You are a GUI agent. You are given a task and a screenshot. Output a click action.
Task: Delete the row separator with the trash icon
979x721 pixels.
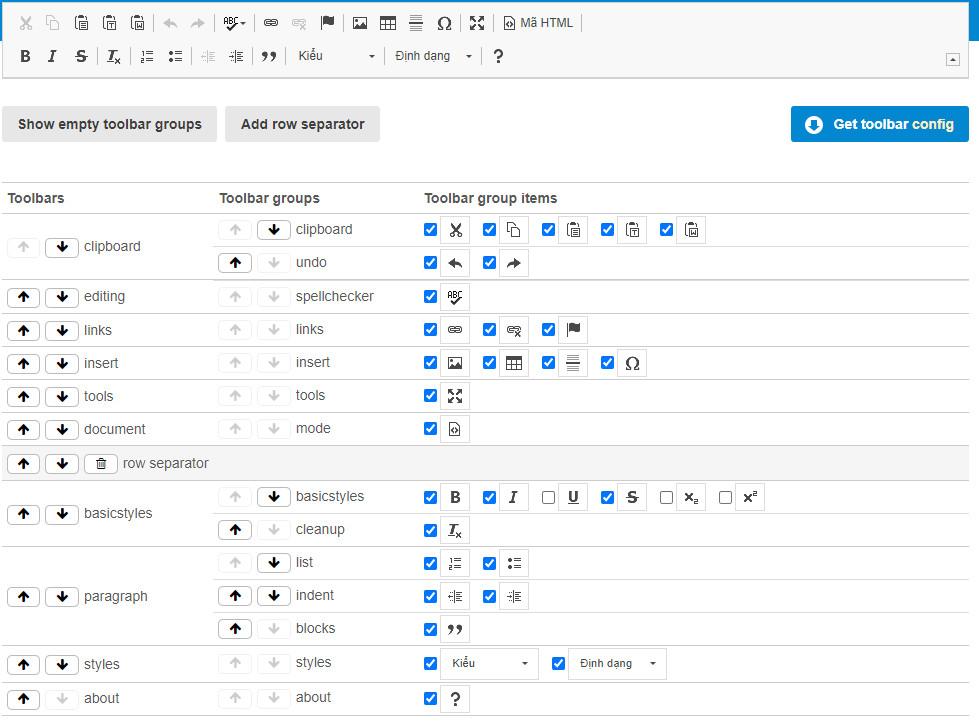tap(101, 464)
